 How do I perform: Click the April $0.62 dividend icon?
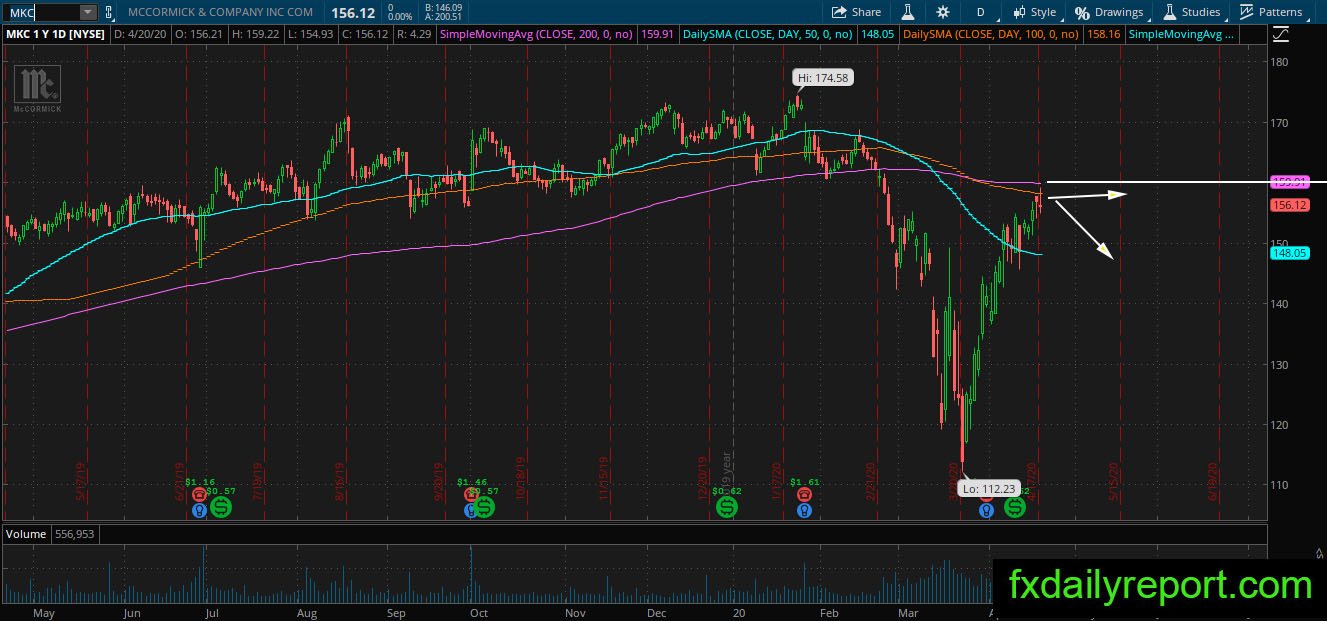click(1015, 507)
